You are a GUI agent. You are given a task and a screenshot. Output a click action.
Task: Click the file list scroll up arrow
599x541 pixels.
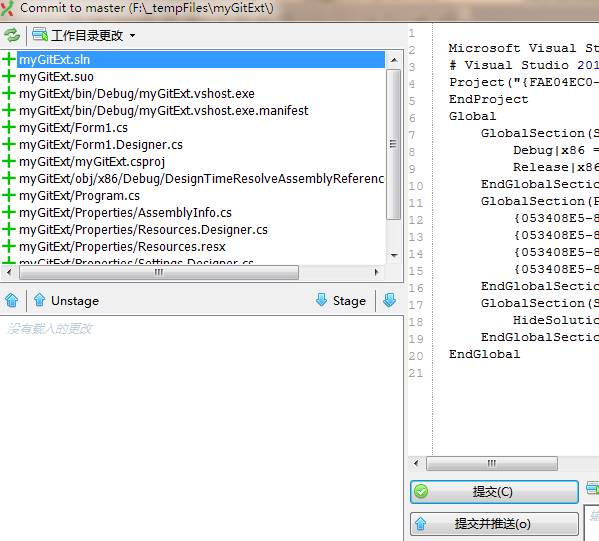point(394,60)
